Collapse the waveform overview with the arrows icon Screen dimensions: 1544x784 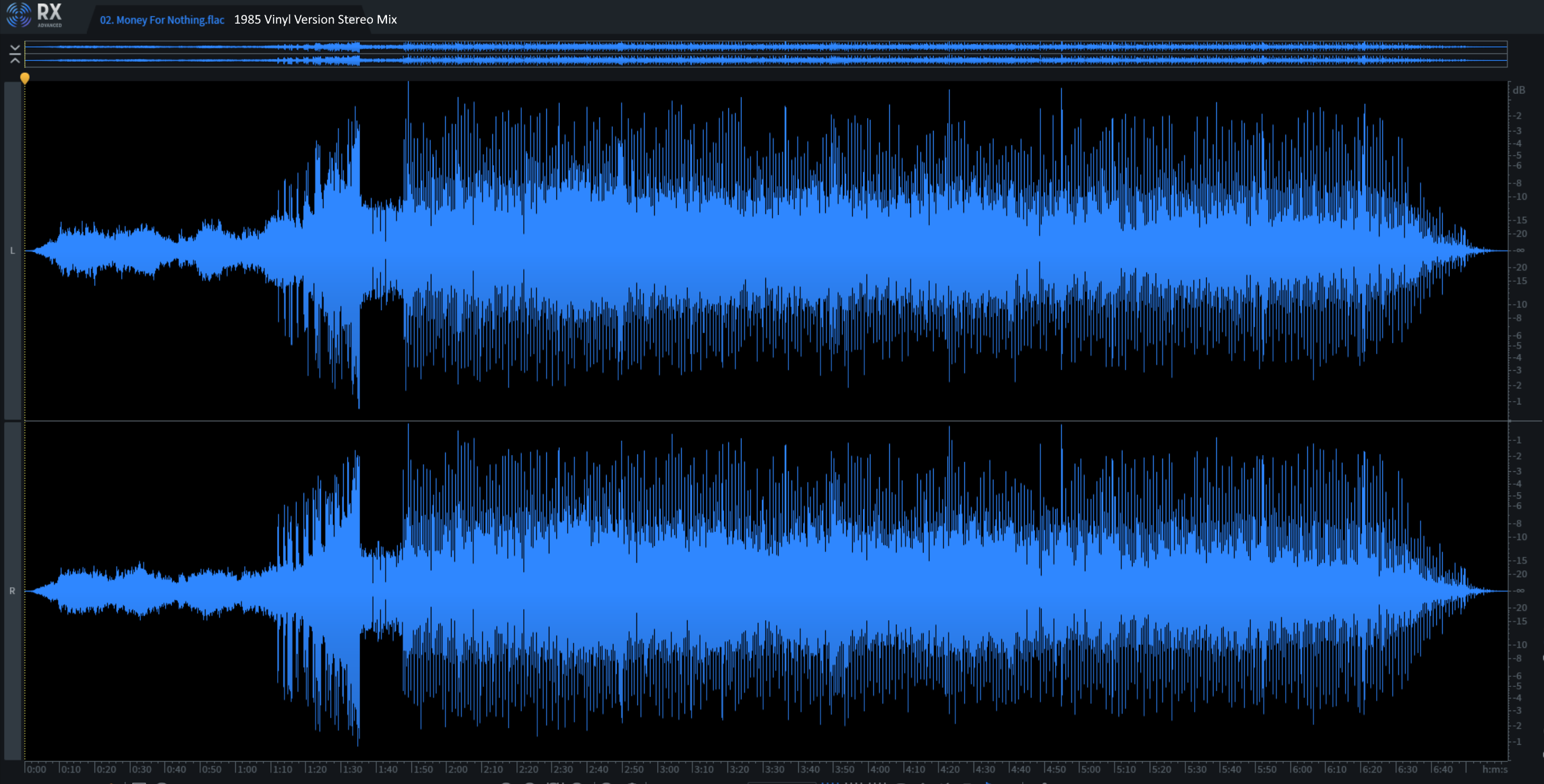[15, 53]
